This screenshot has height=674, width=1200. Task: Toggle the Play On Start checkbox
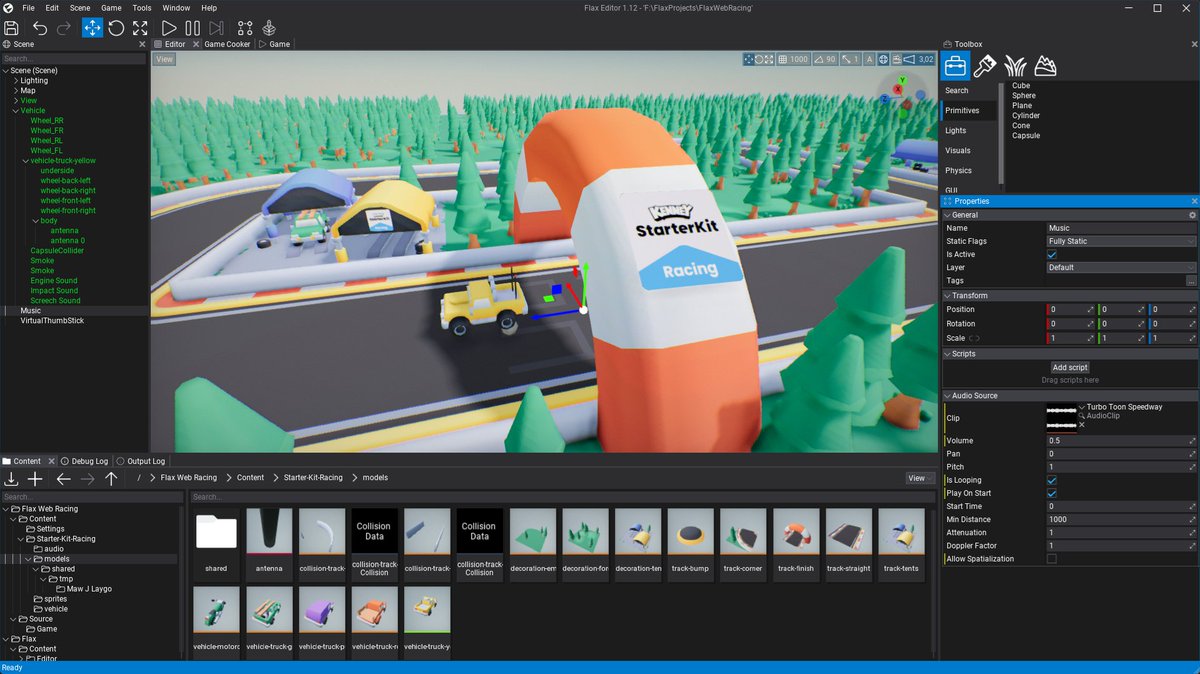point(1051,493)
